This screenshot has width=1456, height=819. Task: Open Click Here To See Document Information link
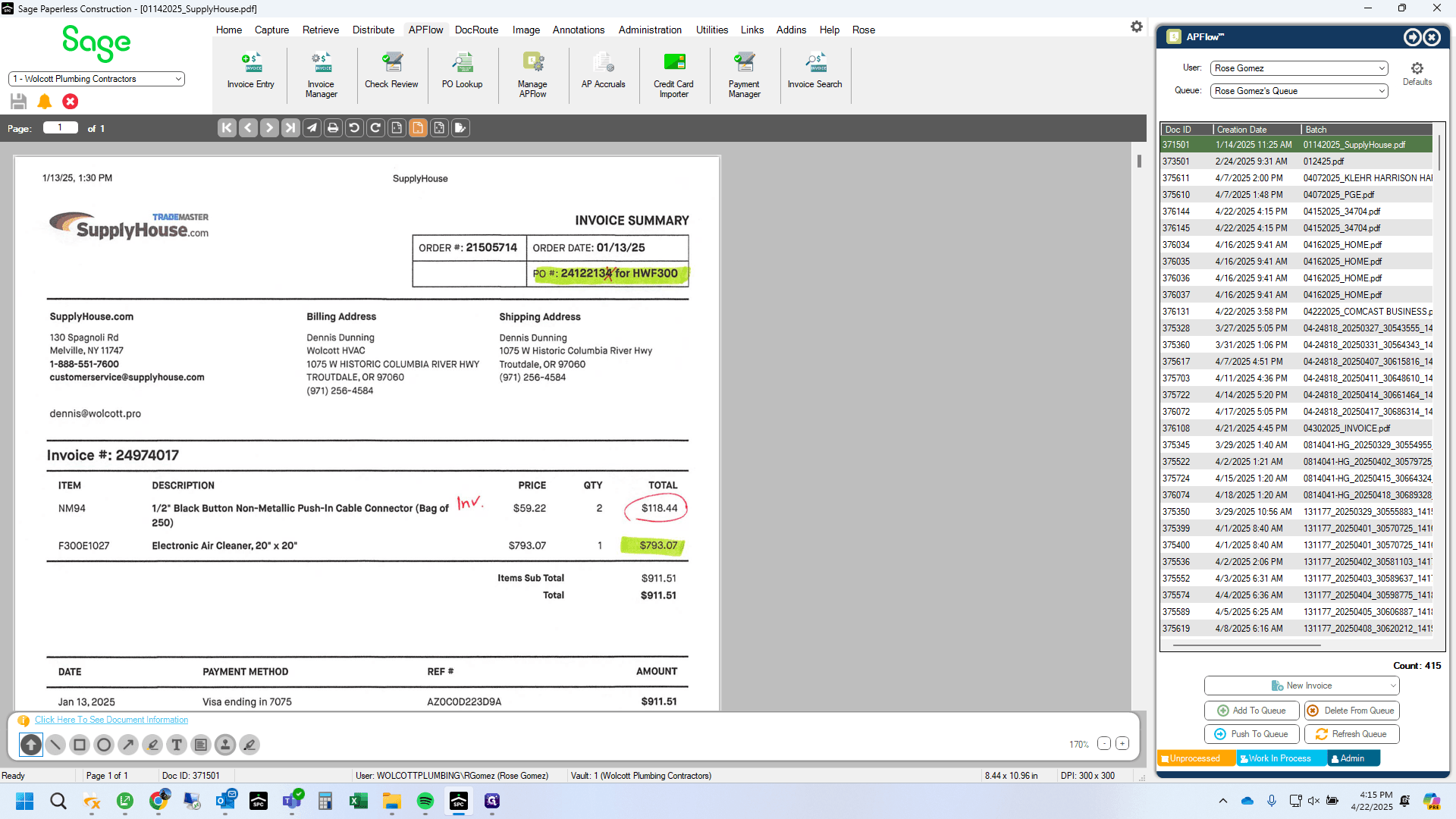[x=111, y=720]
